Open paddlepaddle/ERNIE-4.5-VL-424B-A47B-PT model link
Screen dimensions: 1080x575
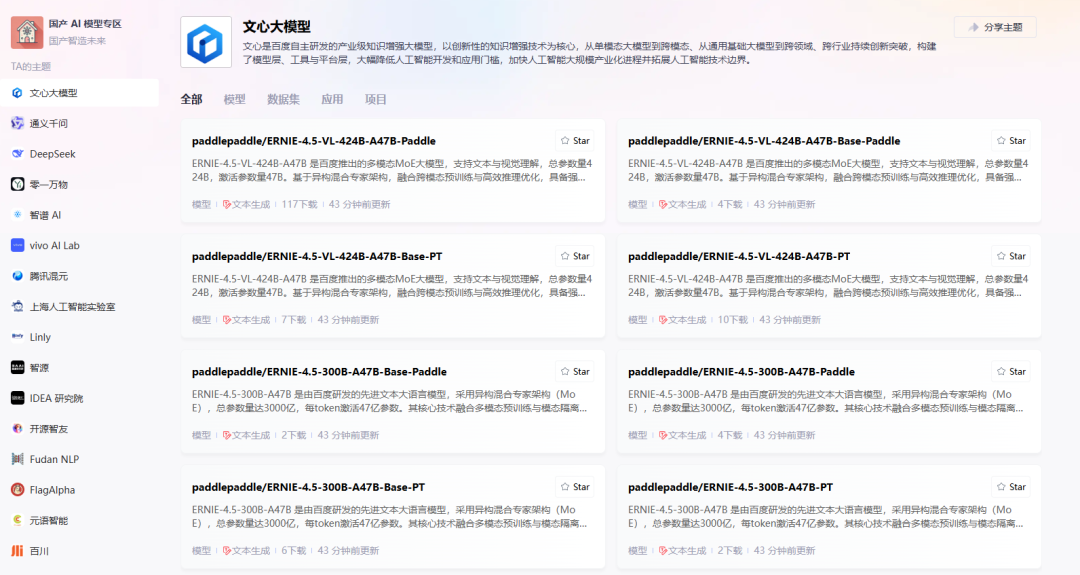pyautogui.click(x=739, y=256)
